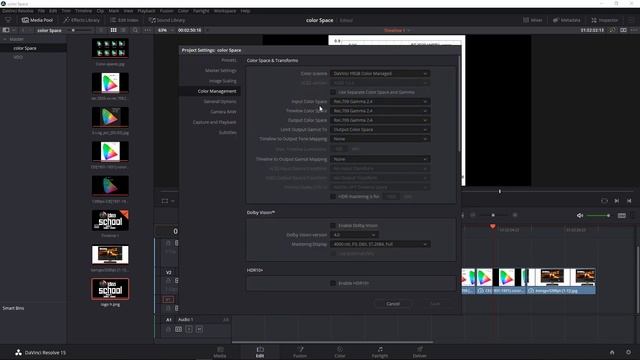Go to the Fusion page
640x360 pixels.
tap(300, 352)
